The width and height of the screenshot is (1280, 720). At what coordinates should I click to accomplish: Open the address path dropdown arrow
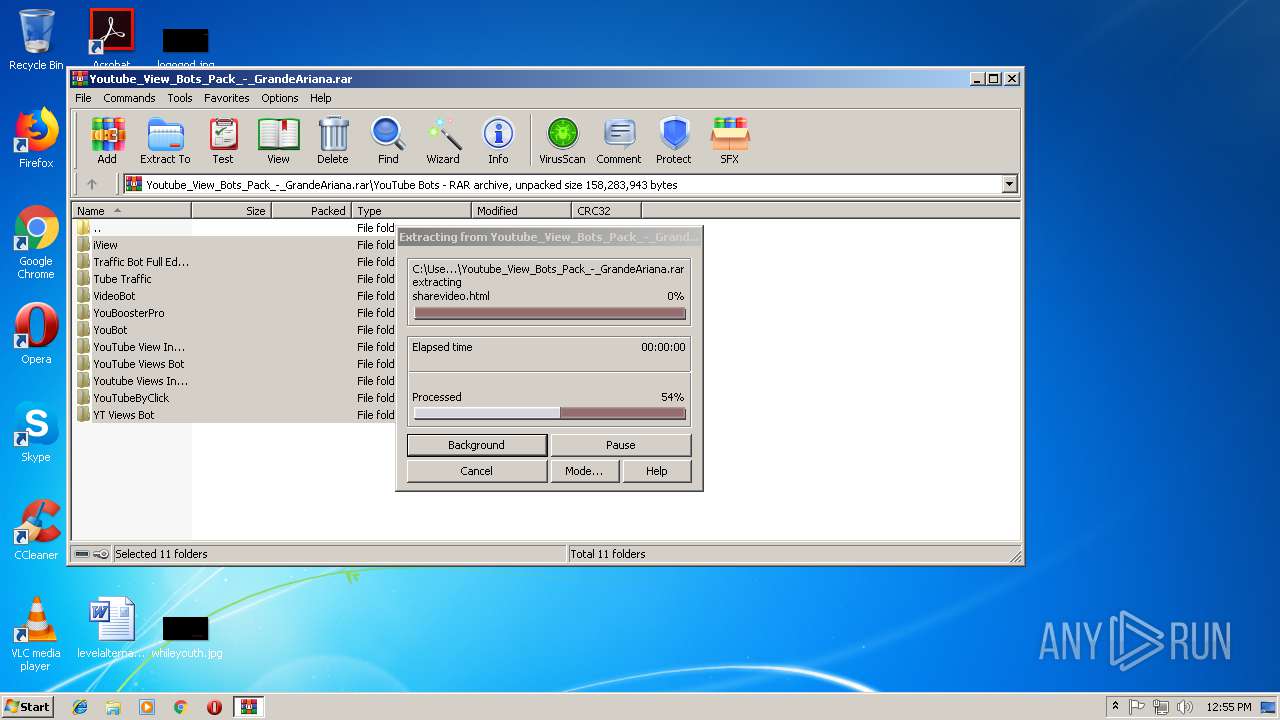(x=1009, y=184)
